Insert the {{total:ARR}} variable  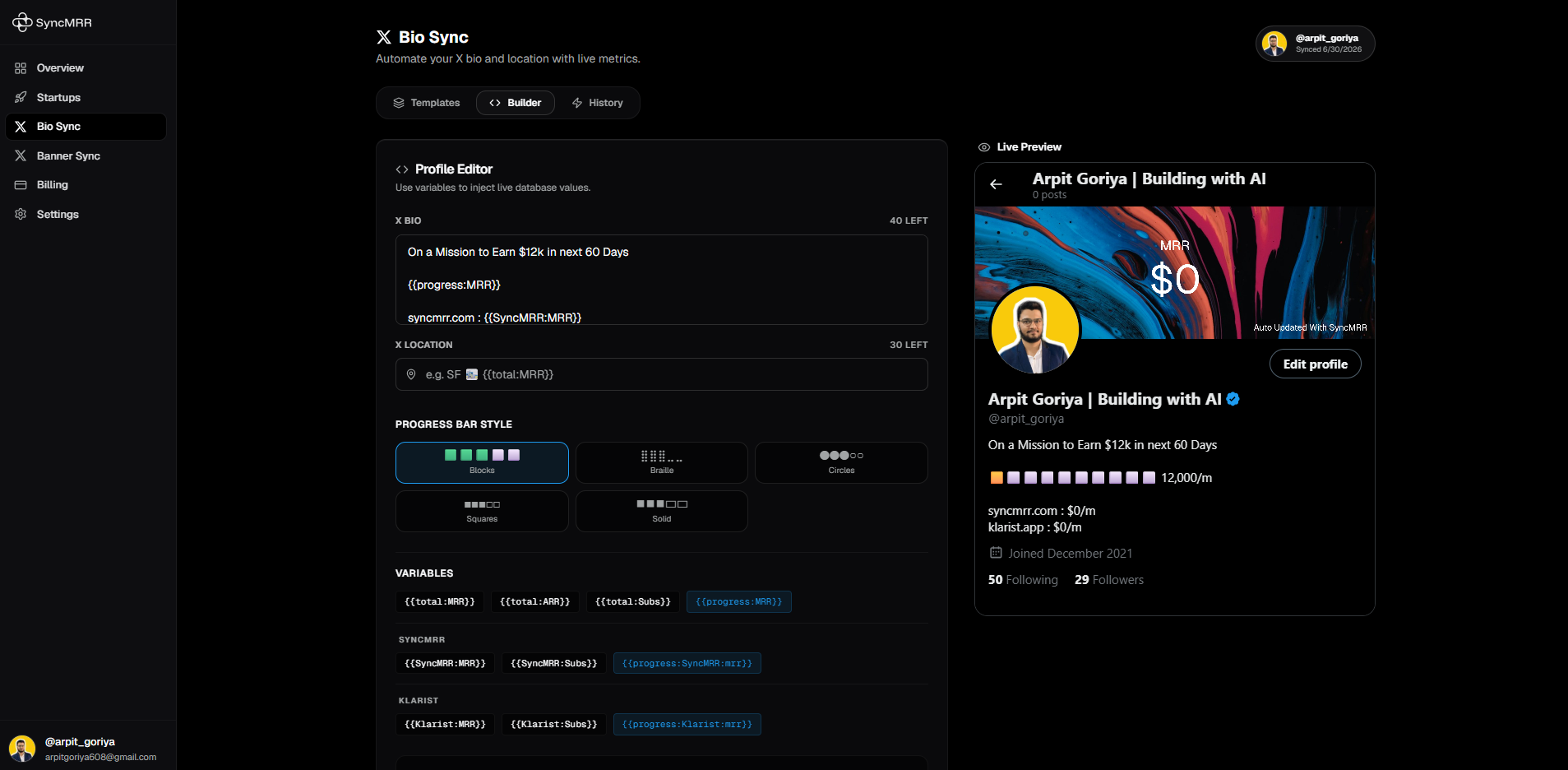[x=535, y=602]
